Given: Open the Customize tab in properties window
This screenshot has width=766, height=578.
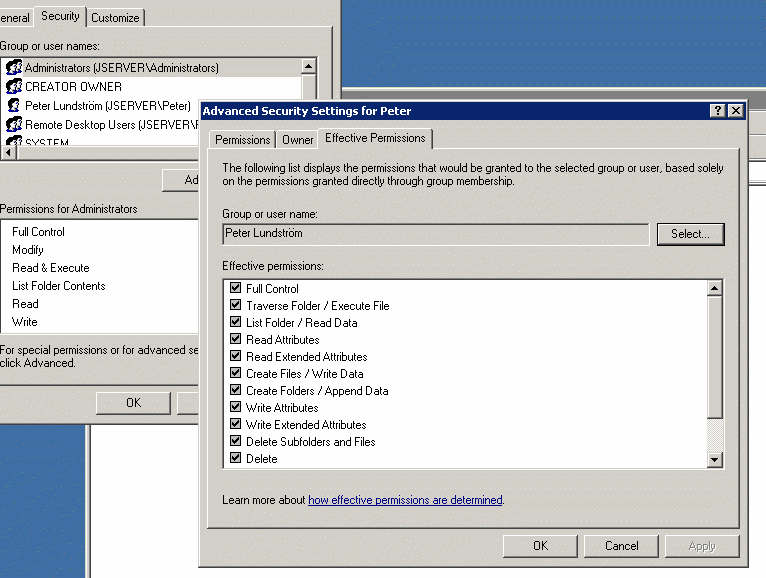Looking at the screenshot, I should [x=115, y=18].
